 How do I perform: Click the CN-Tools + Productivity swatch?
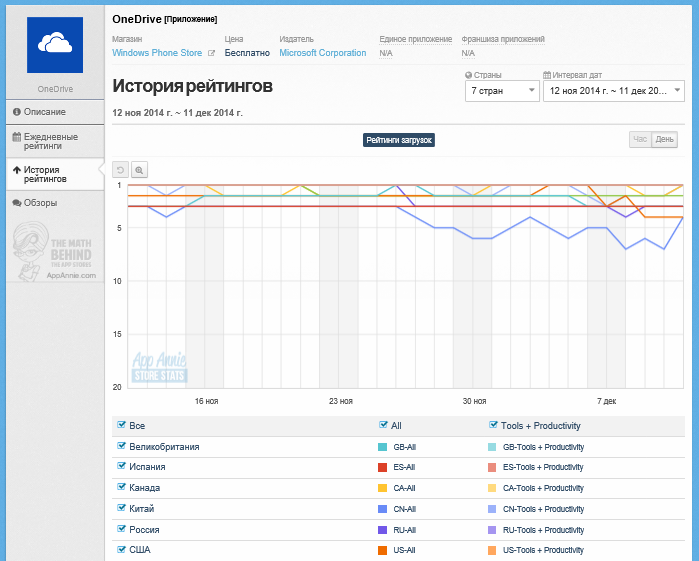pyautogui.click(x=492, y=509)
